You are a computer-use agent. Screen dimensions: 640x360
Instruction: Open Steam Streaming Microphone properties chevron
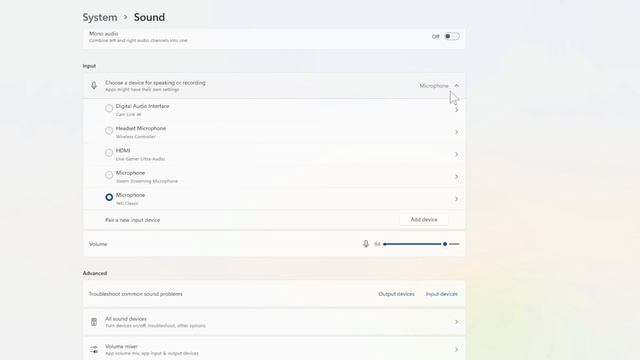pos(456,177)
